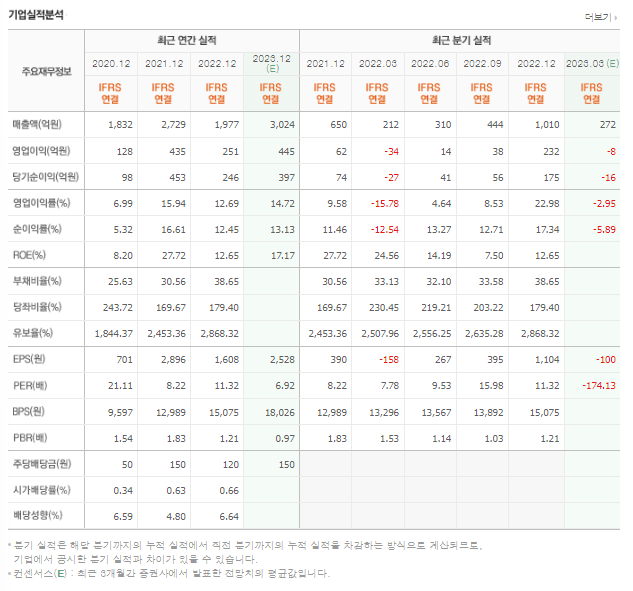Click the 2022.03 quarterly column header
Screen dimensions: 633x591
point(378,64)
